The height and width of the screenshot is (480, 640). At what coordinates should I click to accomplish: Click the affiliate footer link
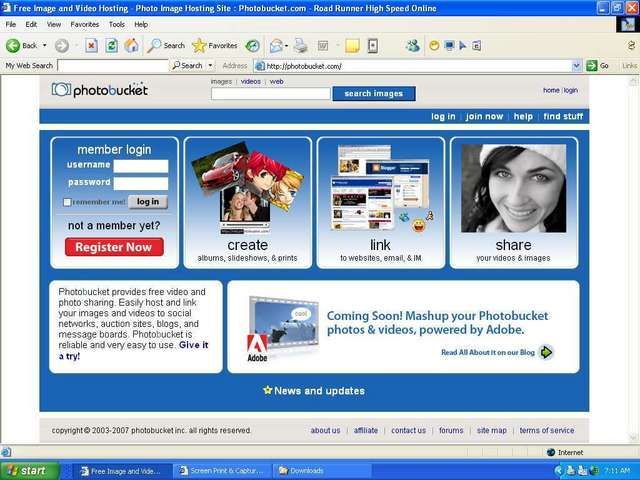[366, 430]
